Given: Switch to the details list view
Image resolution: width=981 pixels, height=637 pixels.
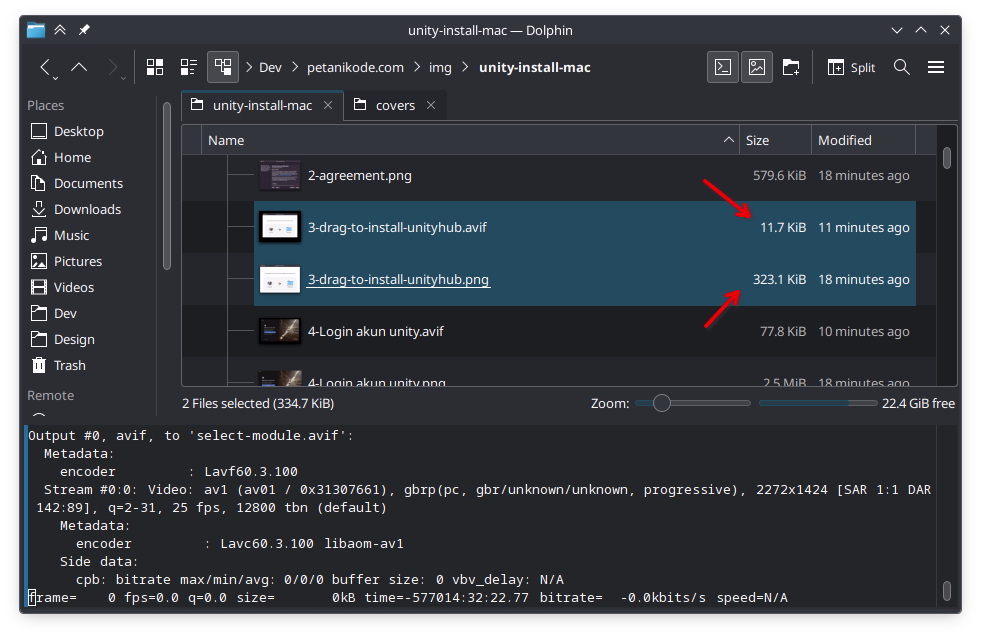Looking at the screenshot, I should (188, 67).
